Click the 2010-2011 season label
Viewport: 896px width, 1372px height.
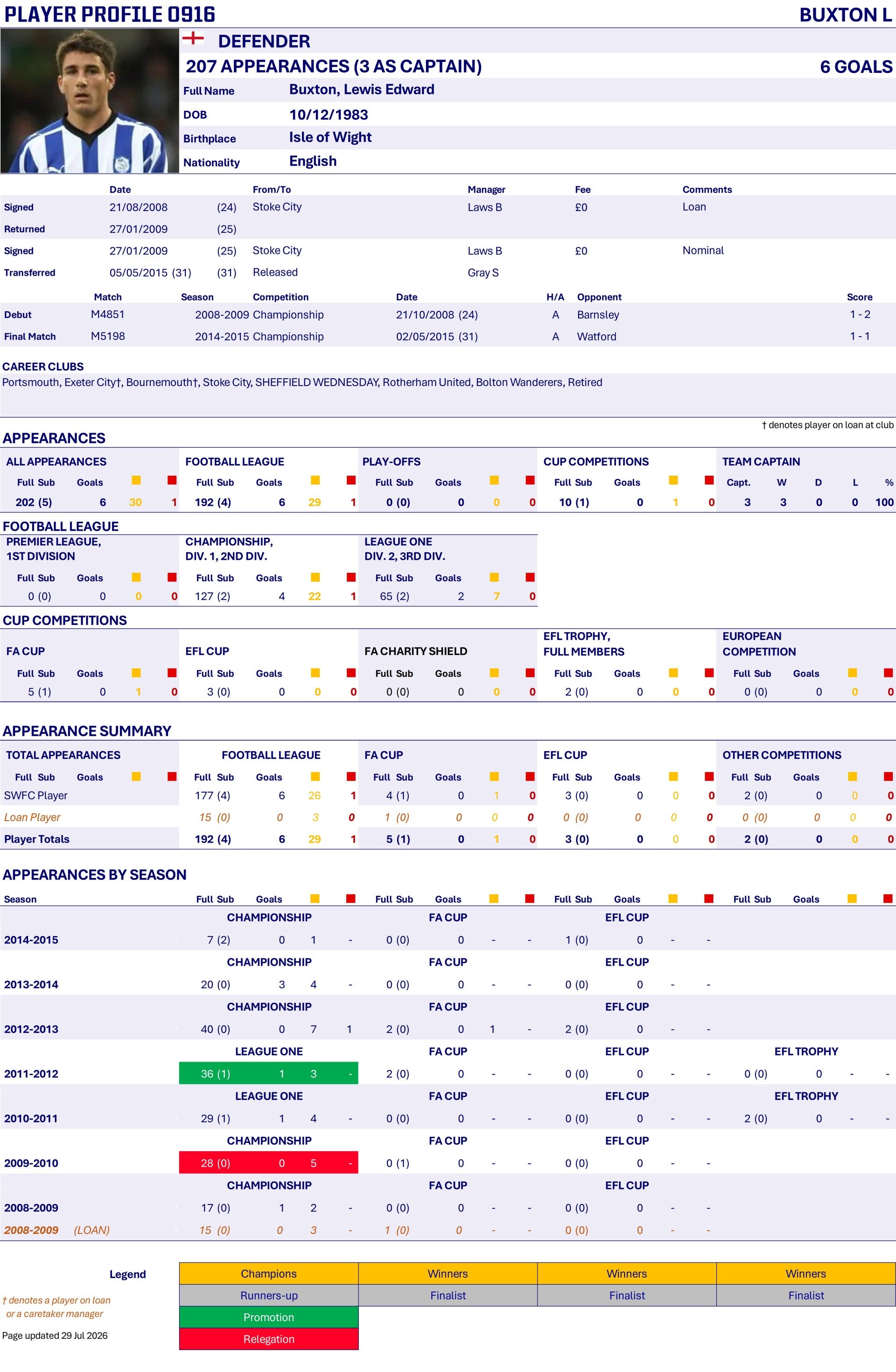click(x=31, y=1119)
